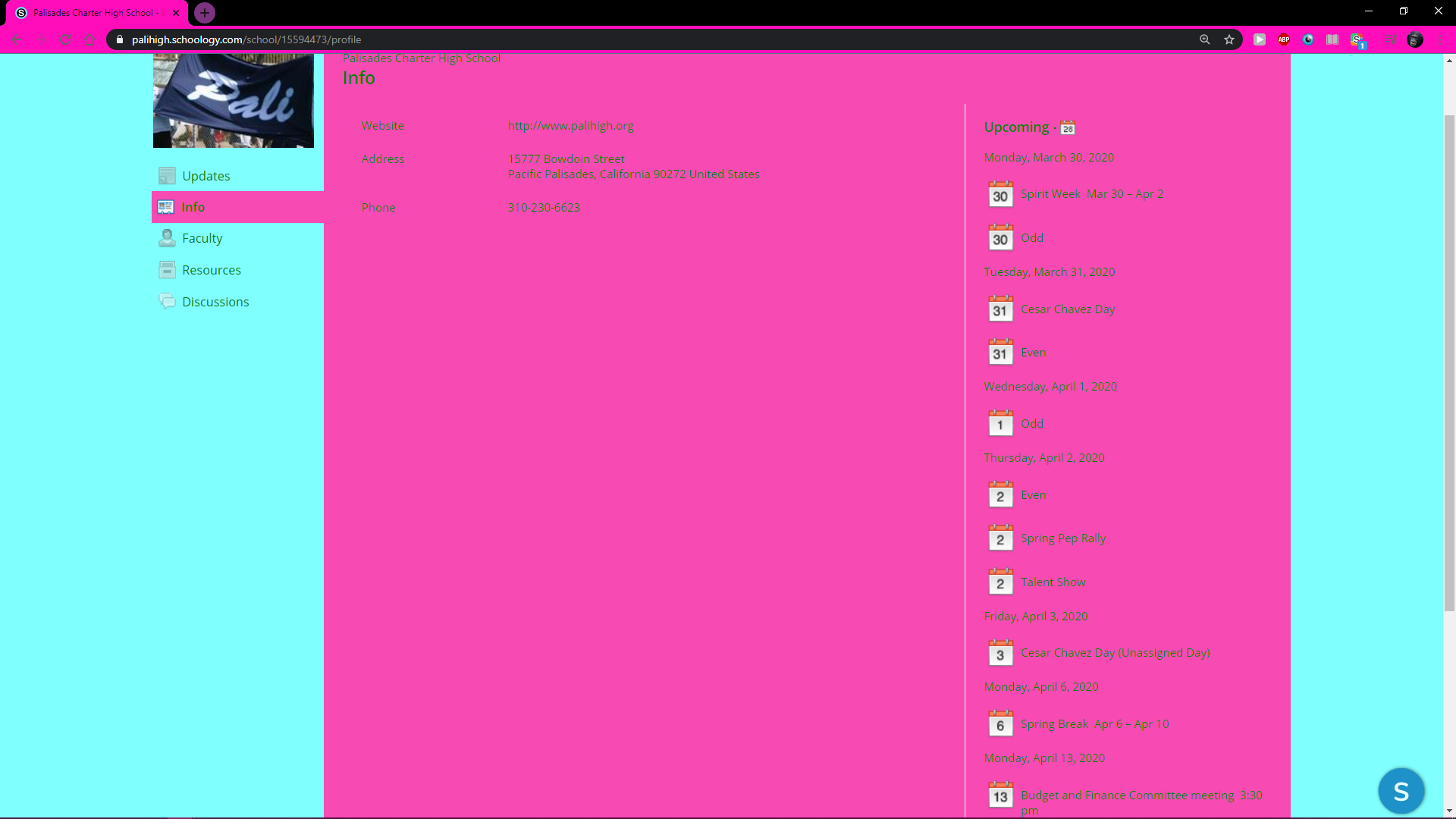
Task: Click the Upcoming heading
Action: pos(1016,127)
